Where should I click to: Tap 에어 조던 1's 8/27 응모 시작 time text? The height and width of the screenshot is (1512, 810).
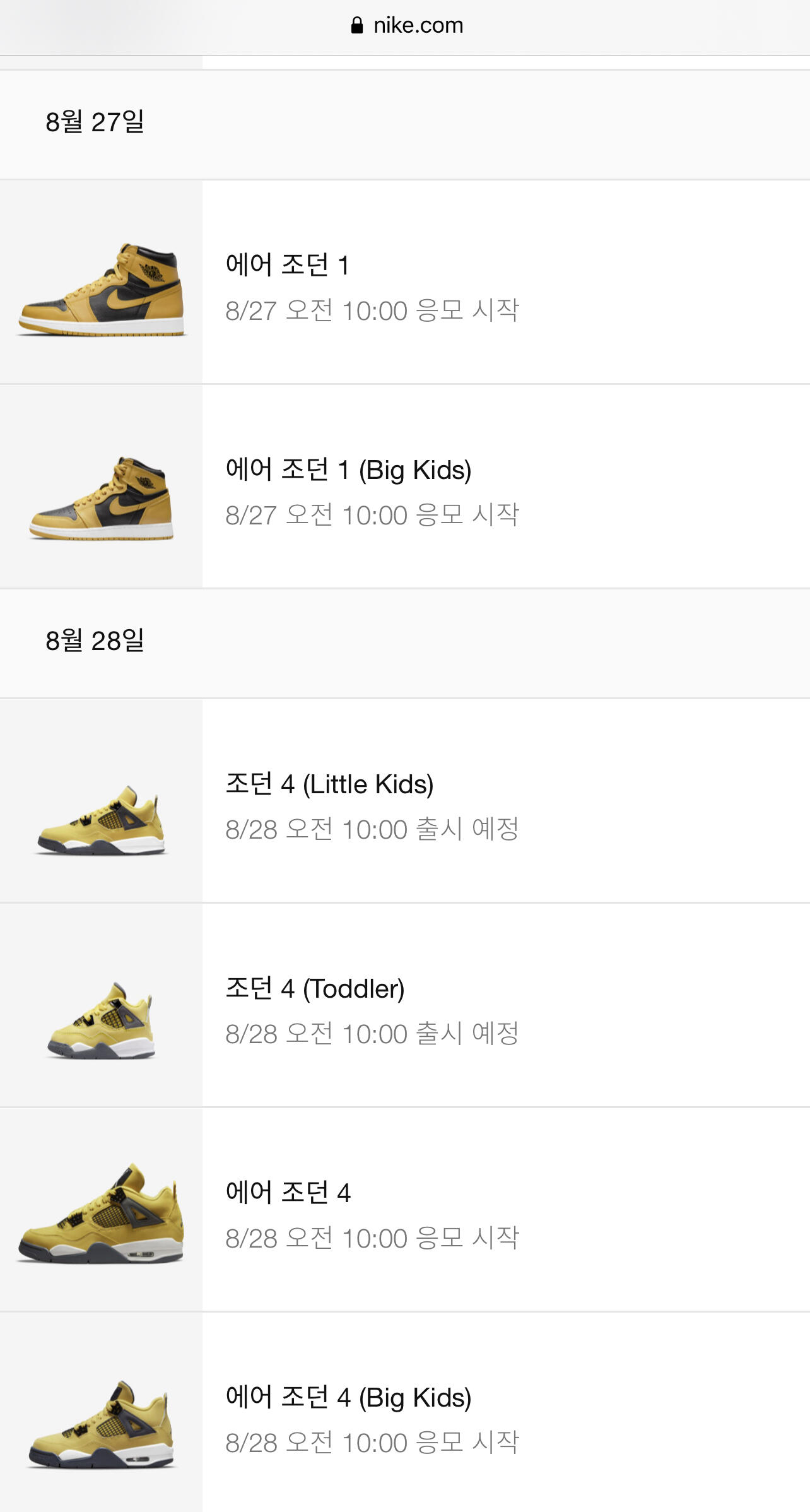tap(372, 310)
